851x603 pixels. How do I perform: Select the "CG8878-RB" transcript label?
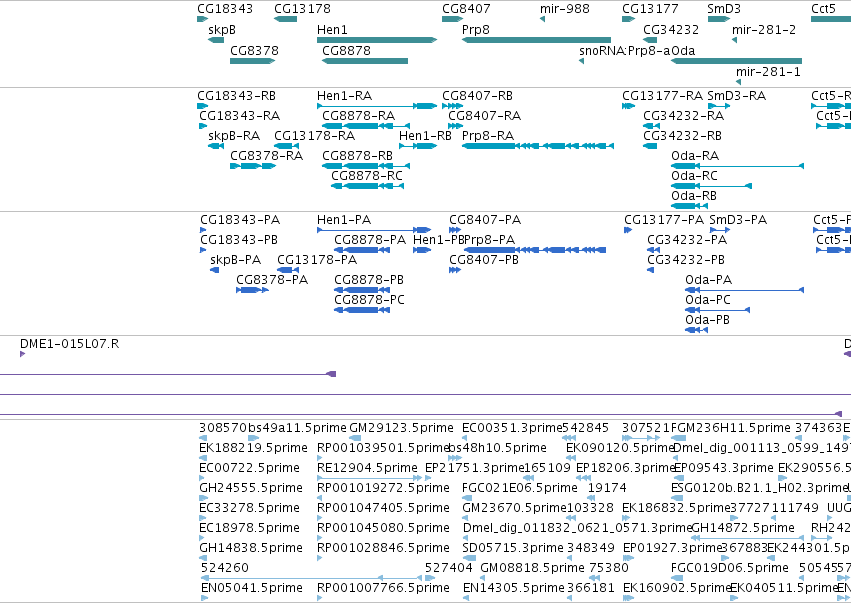358,156
